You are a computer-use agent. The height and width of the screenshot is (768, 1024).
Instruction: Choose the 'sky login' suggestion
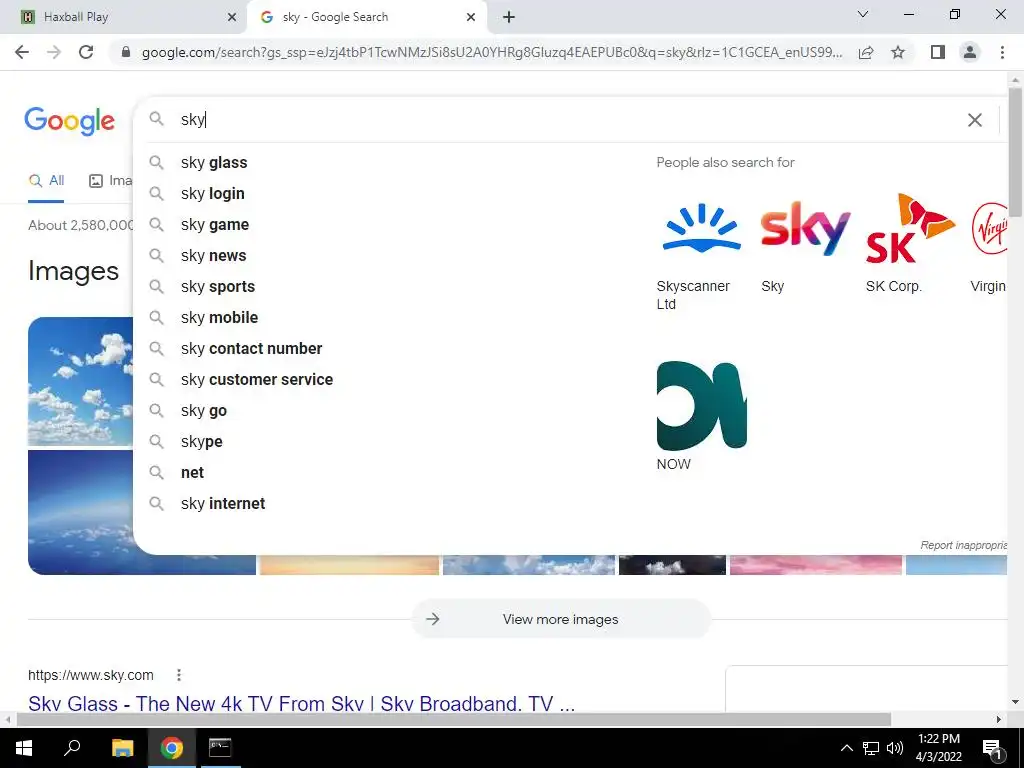tap(212, 193)
